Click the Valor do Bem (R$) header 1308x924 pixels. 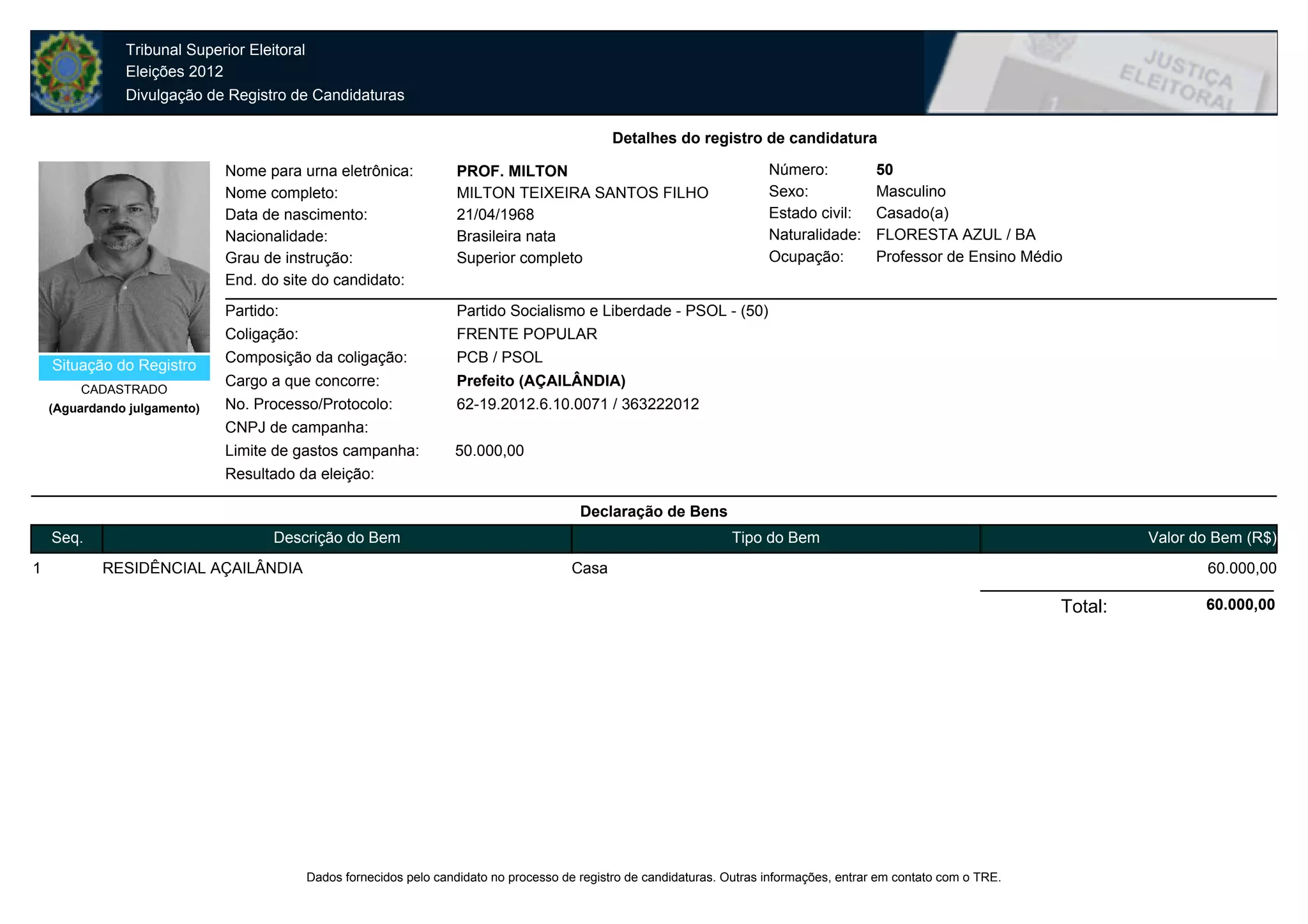click(x=1211, y=538)
